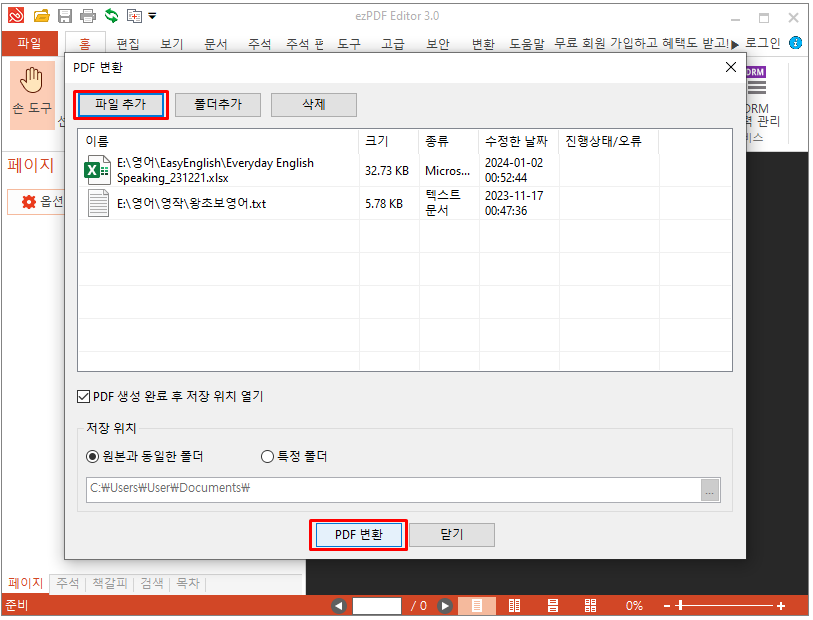Click the 파일 추가 button
This screenshot has height=620, width=813.
tap(121, 105)
